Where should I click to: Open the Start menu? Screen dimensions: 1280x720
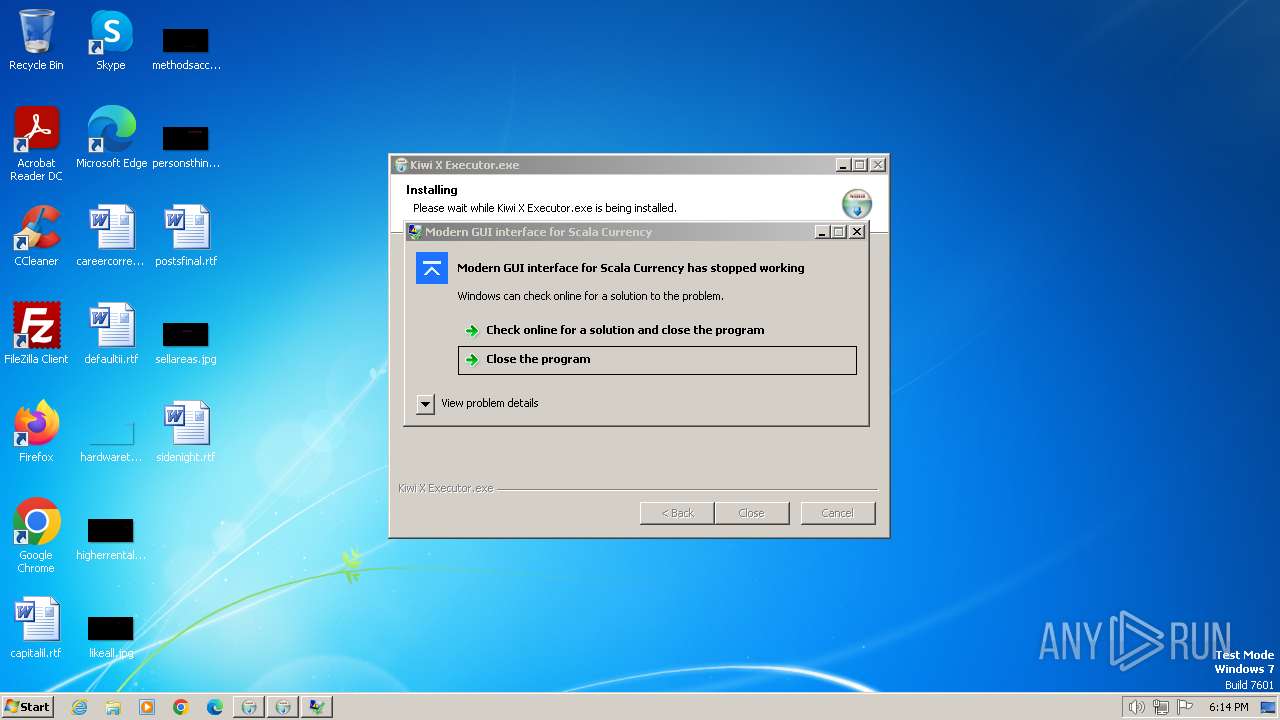coord(28,707)
